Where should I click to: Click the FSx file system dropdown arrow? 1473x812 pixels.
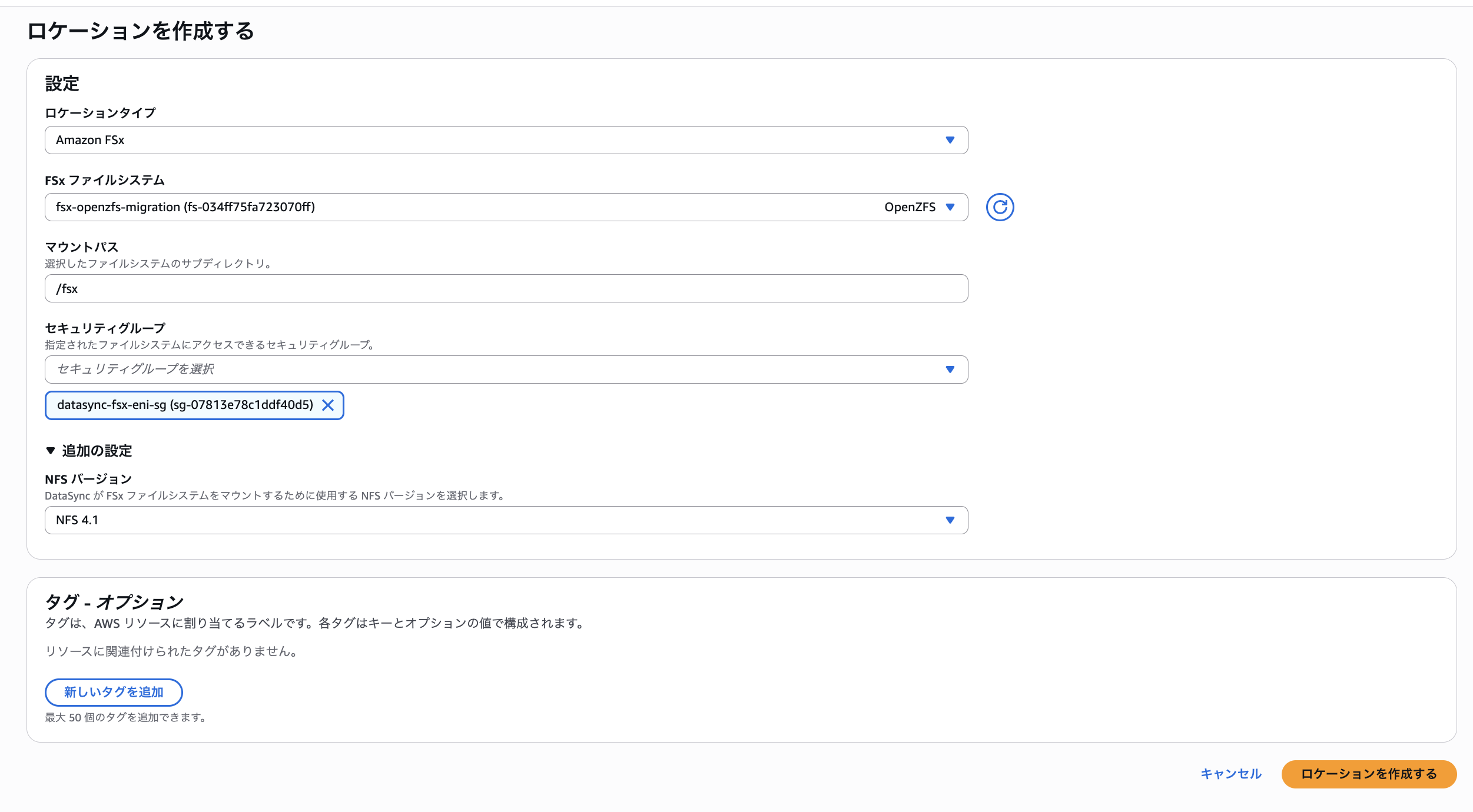coord(950,207)
